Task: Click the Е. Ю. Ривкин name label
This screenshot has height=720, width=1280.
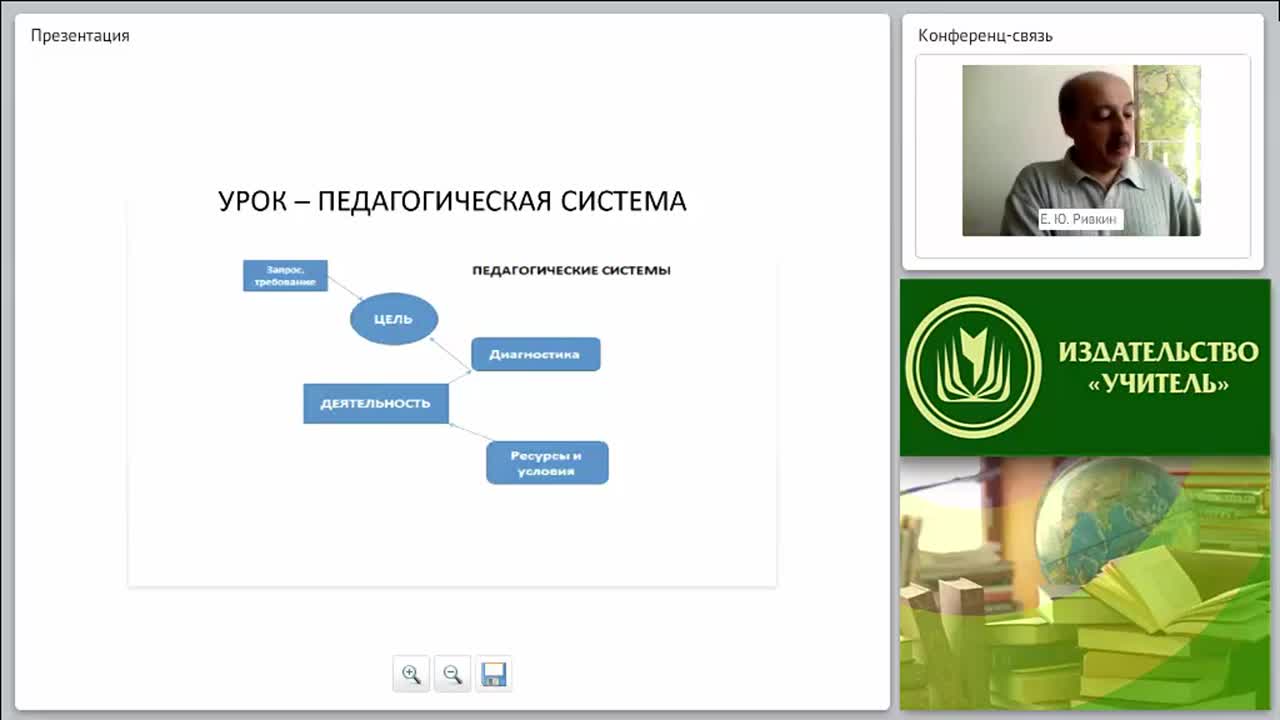Action: [1080, 219]
